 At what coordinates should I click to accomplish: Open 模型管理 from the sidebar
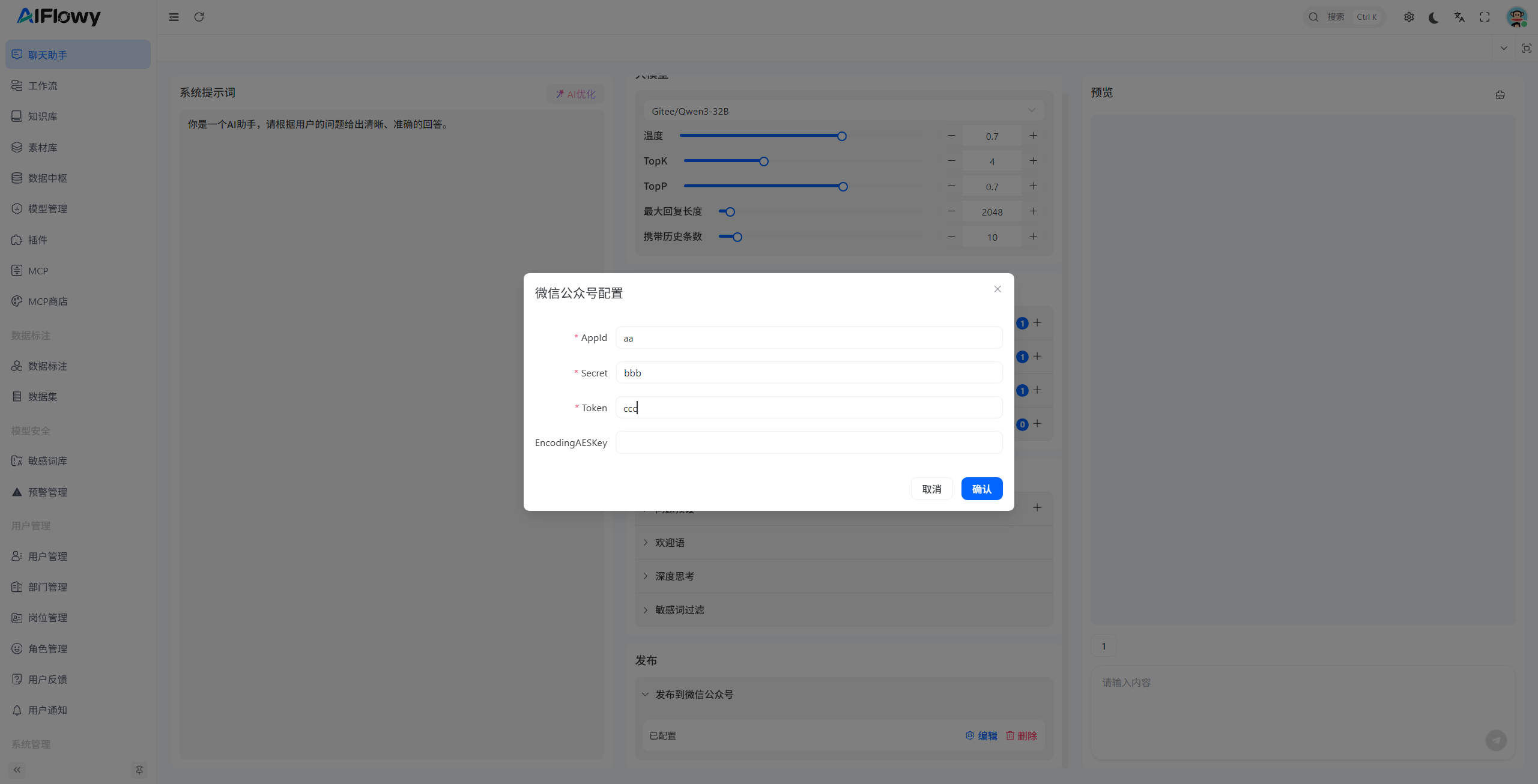coord(47,208)
